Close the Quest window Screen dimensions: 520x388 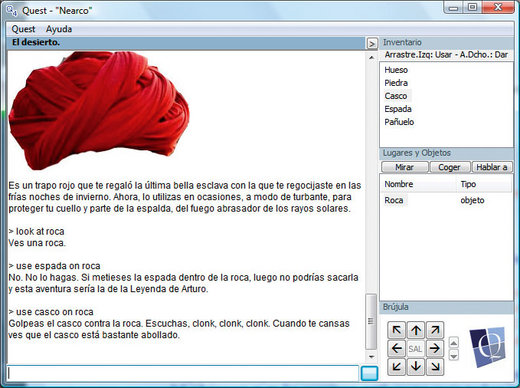click(498, 7)
